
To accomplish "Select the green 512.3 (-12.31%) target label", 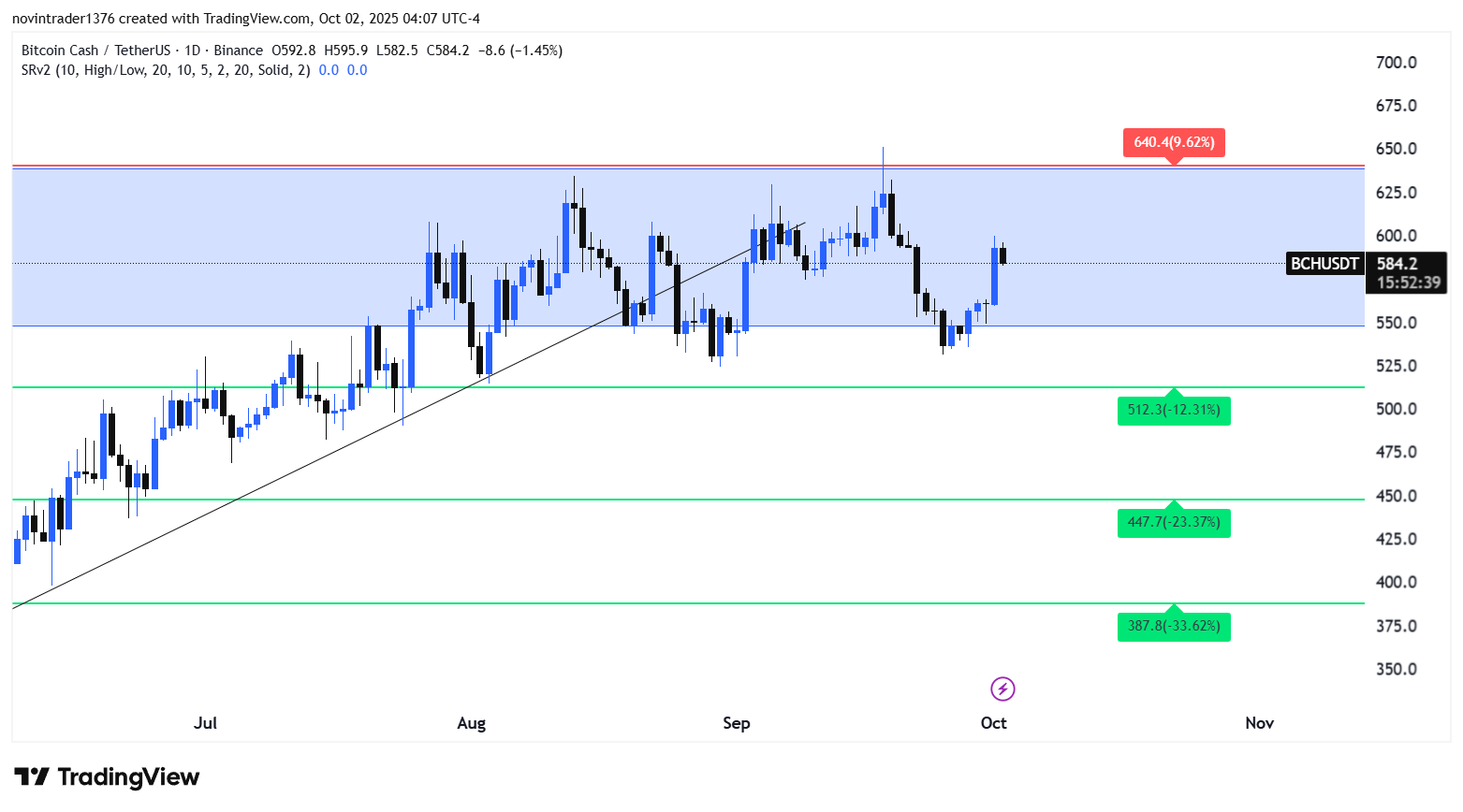I will [1174, 410].
